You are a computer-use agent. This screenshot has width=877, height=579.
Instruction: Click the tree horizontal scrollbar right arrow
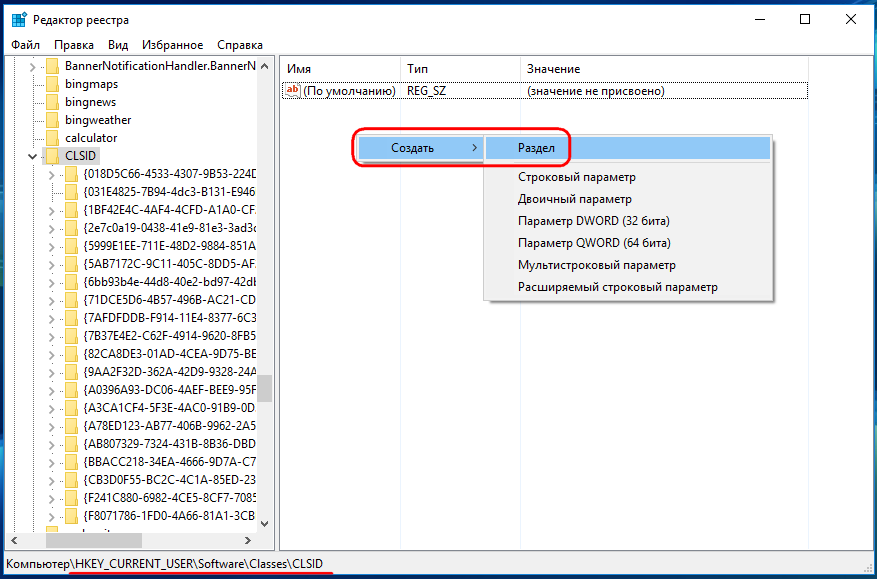click(x=248, y=541)
